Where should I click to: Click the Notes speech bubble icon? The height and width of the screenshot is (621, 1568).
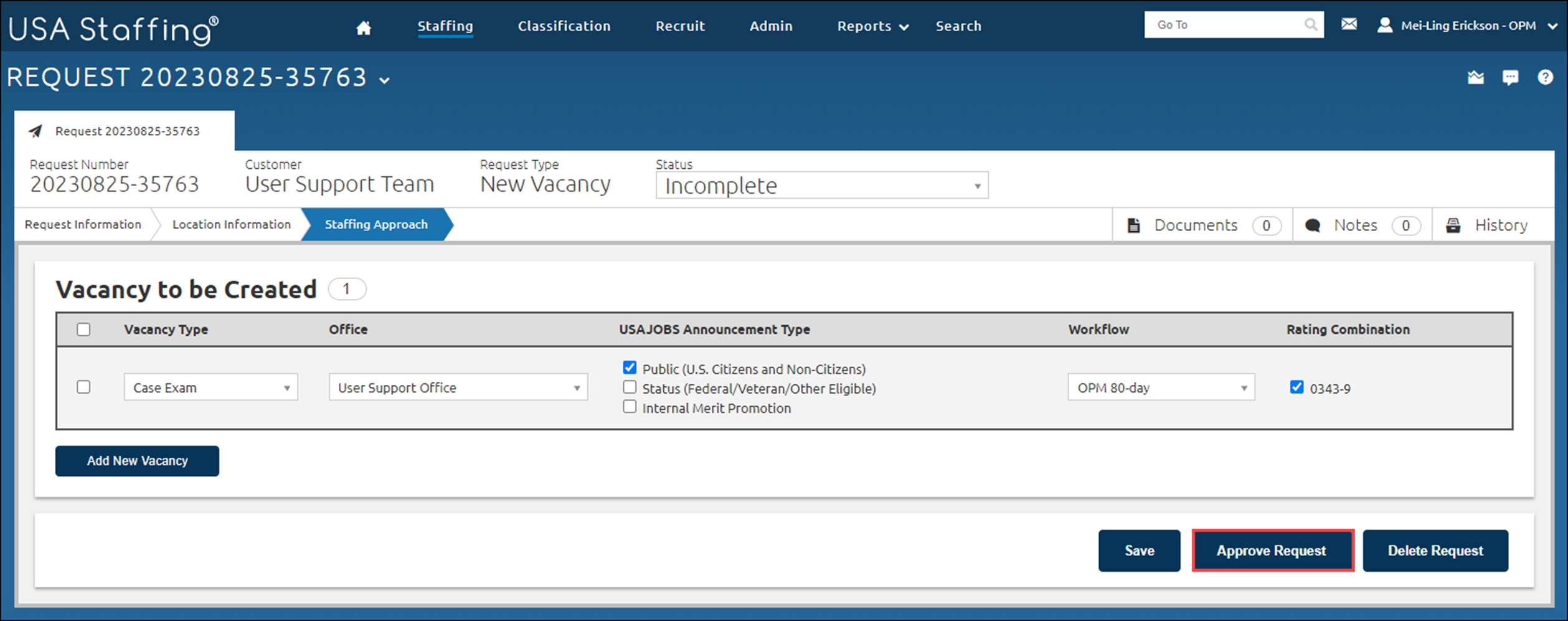1313,225
